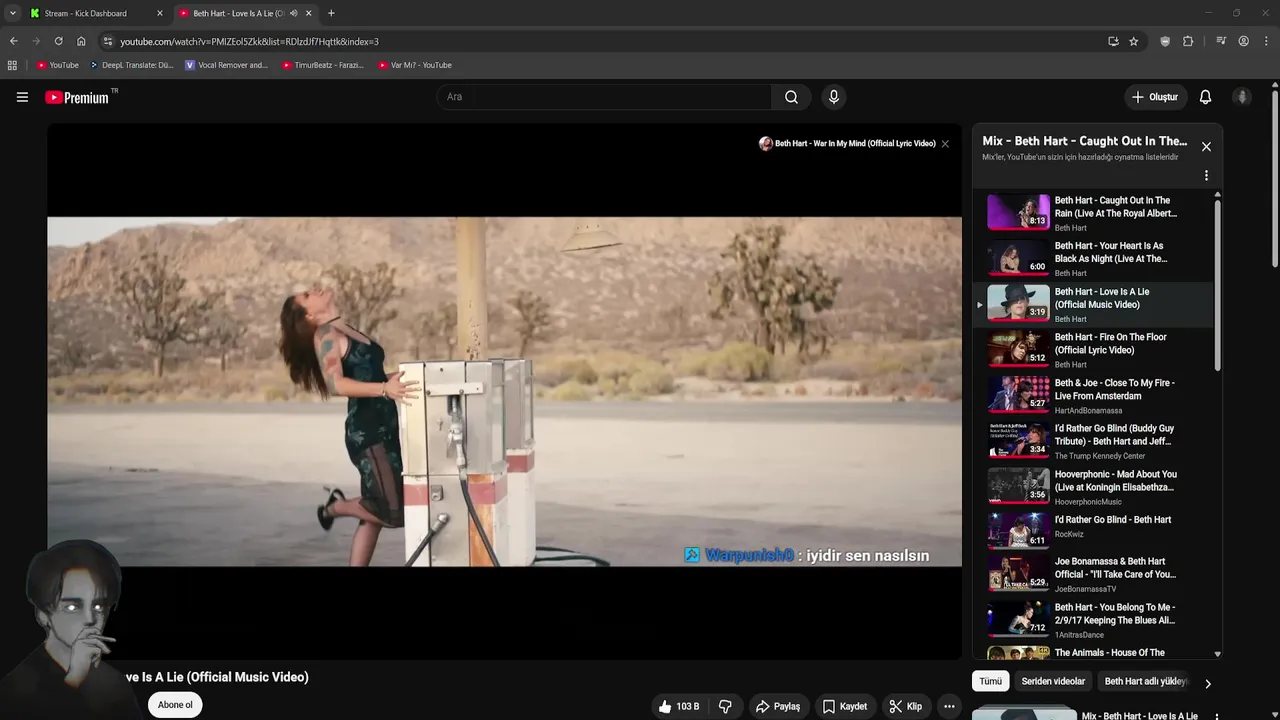
Task: Click the Oluştur create button
Action: pos(1154,97)
